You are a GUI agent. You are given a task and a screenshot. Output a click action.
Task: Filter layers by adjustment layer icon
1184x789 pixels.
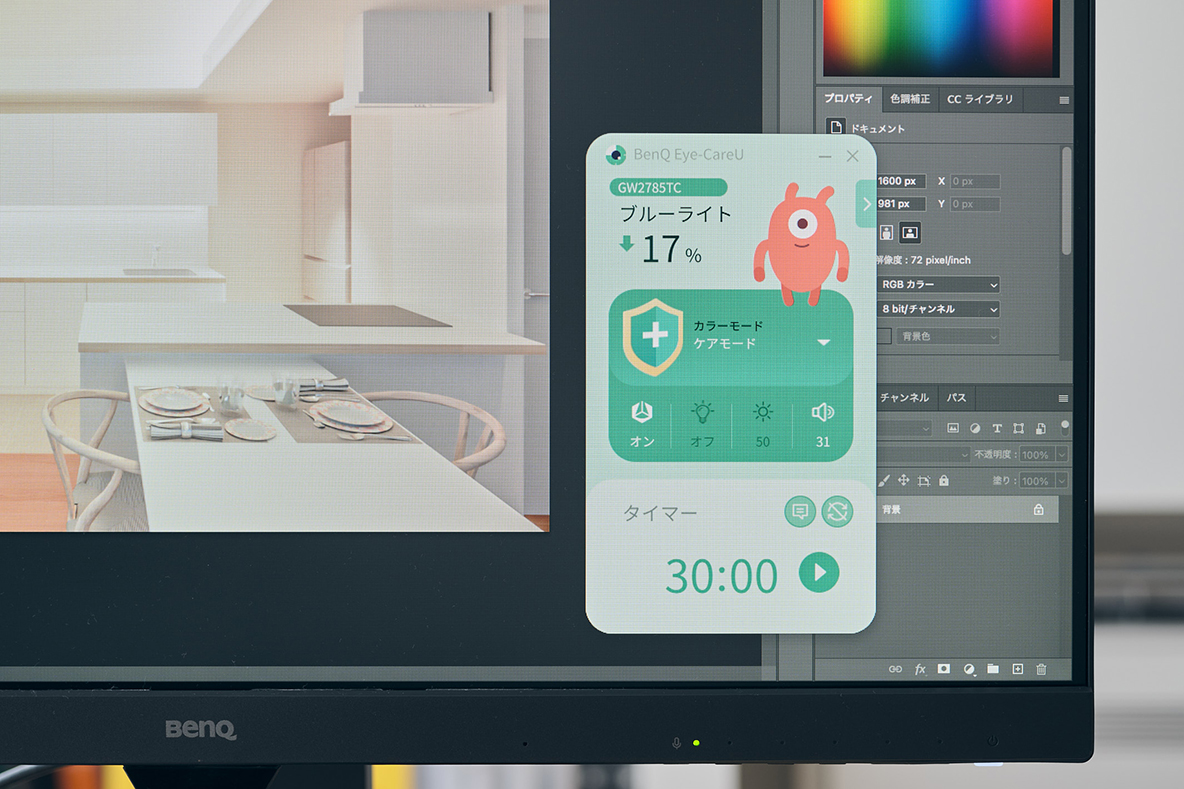click(975, 428)
